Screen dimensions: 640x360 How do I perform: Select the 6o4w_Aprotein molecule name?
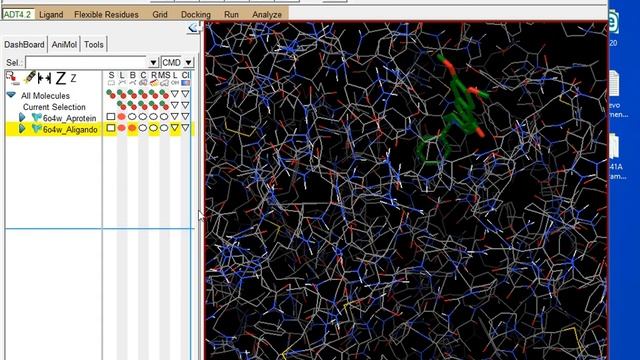click(x=69, y=118)
